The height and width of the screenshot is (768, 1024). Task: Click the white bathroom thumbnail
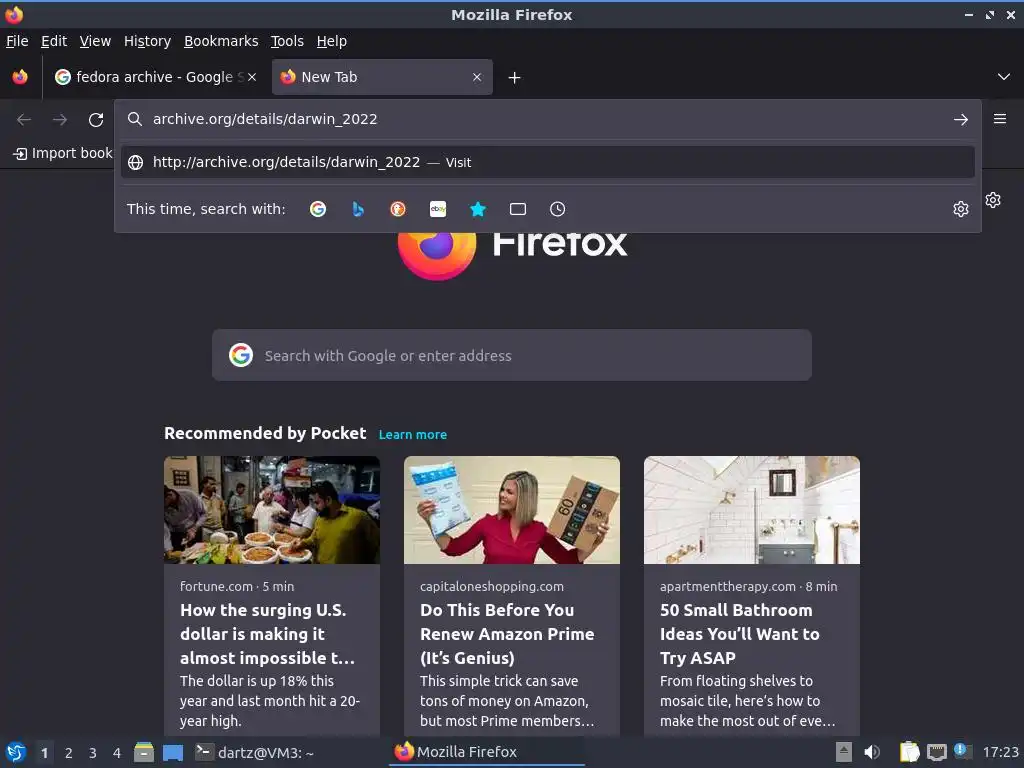pos(752,510)
